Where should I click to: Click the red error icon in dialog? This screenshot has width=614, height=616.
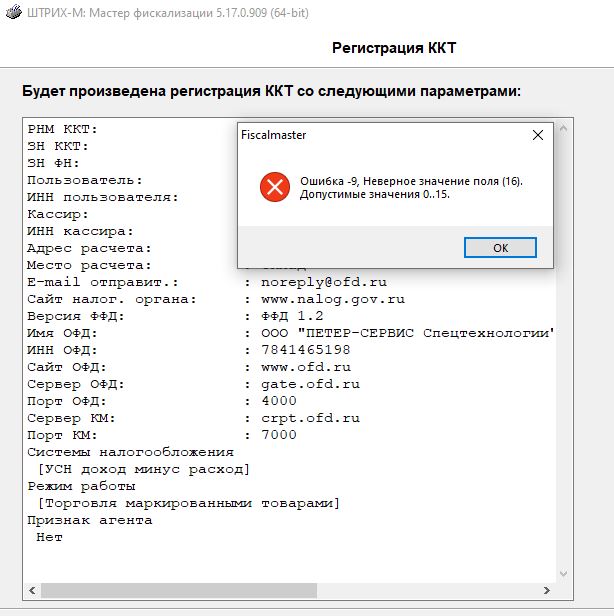(273, 187)
